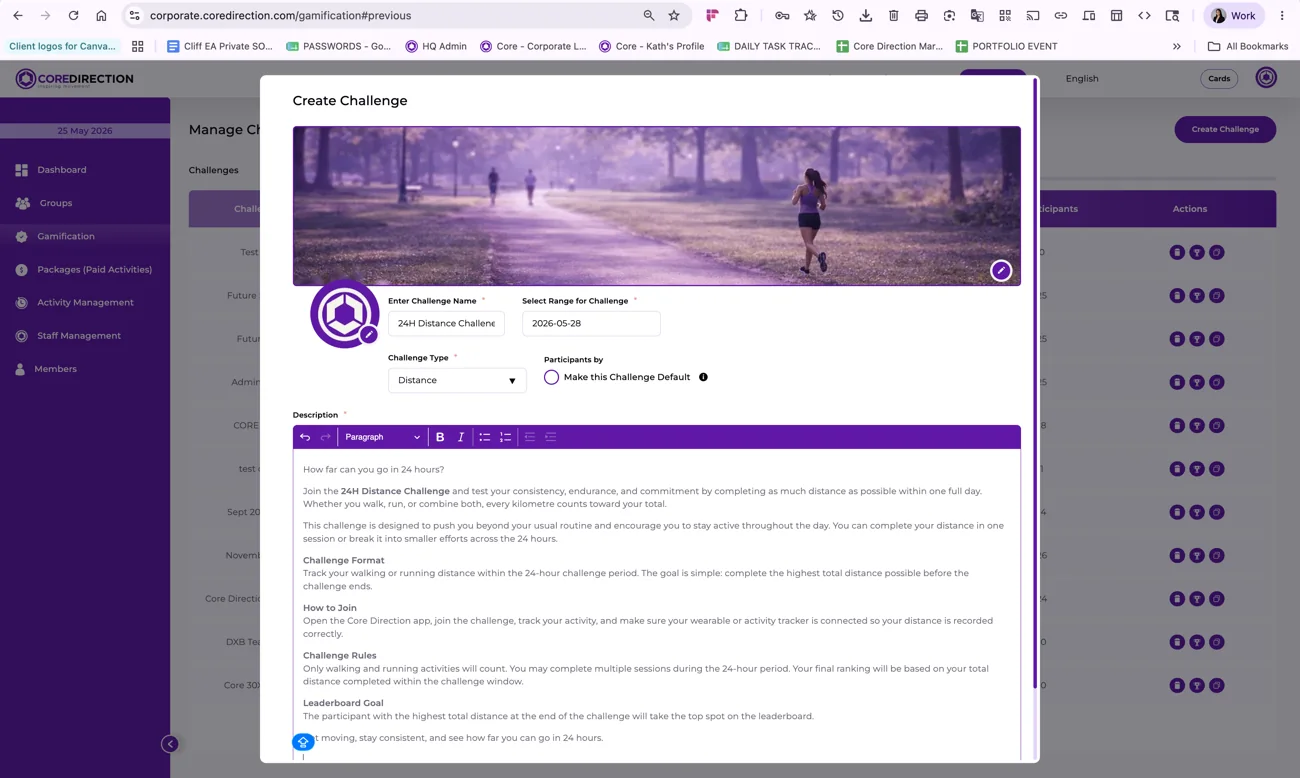Click the CoreDirection logo
Screen dimensions: 1300x778
pyautogui.click(x=74, y=78)
